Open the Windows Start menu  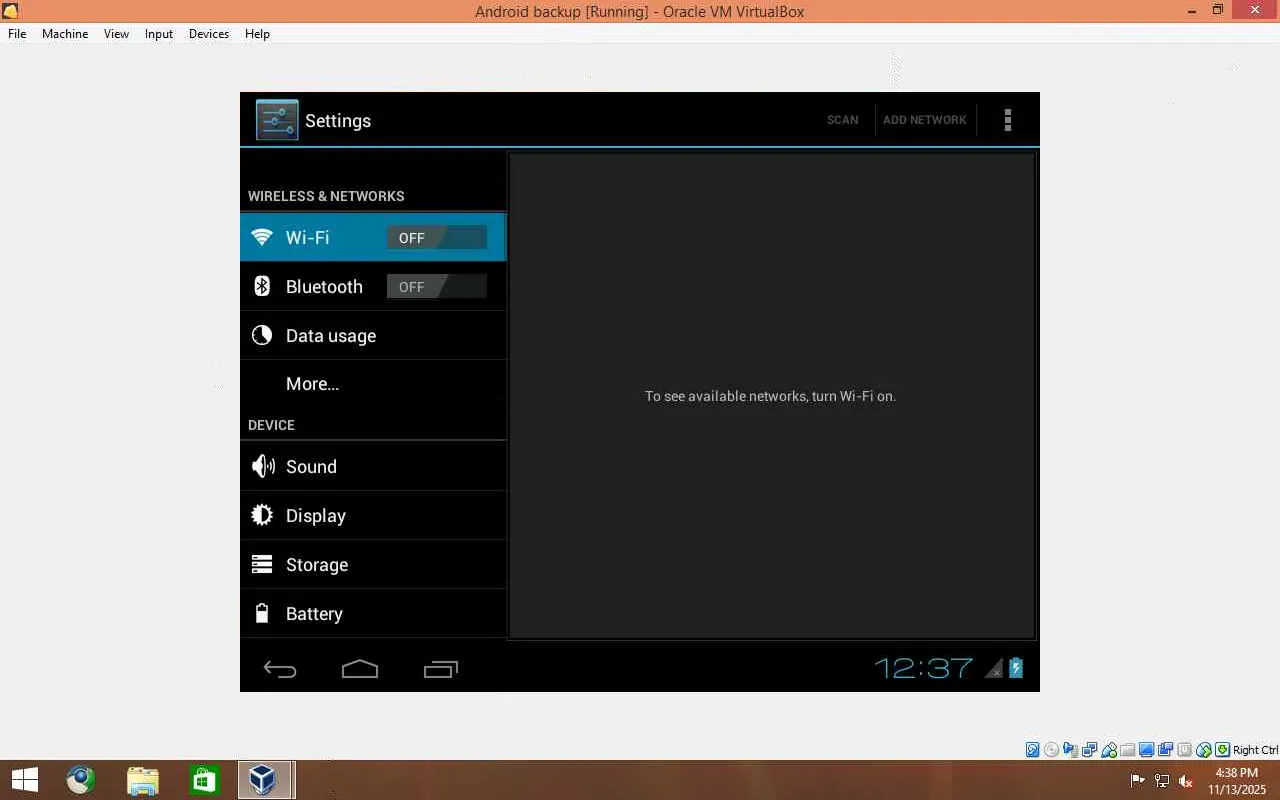pyautogui.click(x=24, y=780)
